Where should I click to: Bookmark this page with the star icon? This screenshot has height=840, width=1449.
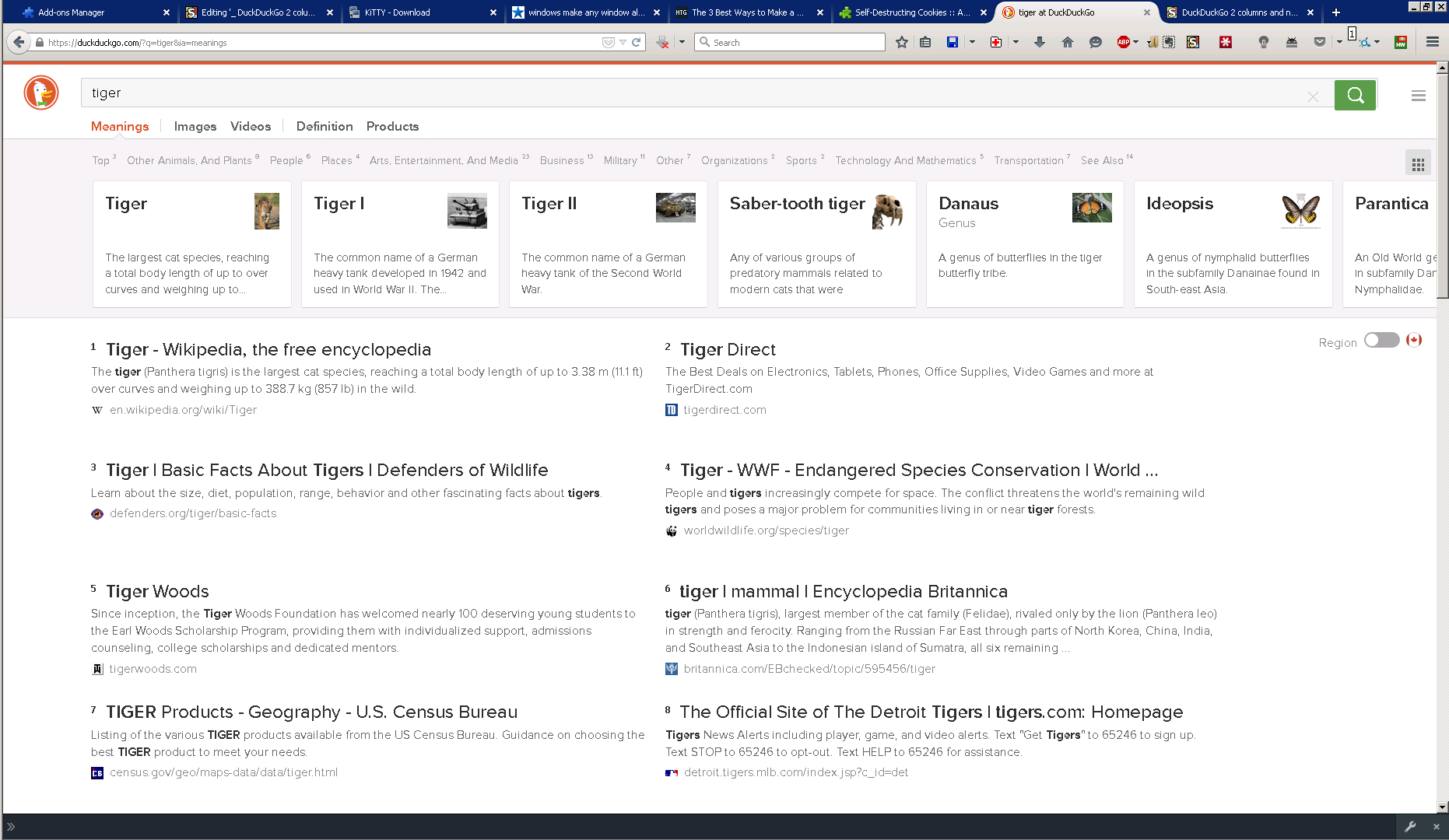coord(901,42)
